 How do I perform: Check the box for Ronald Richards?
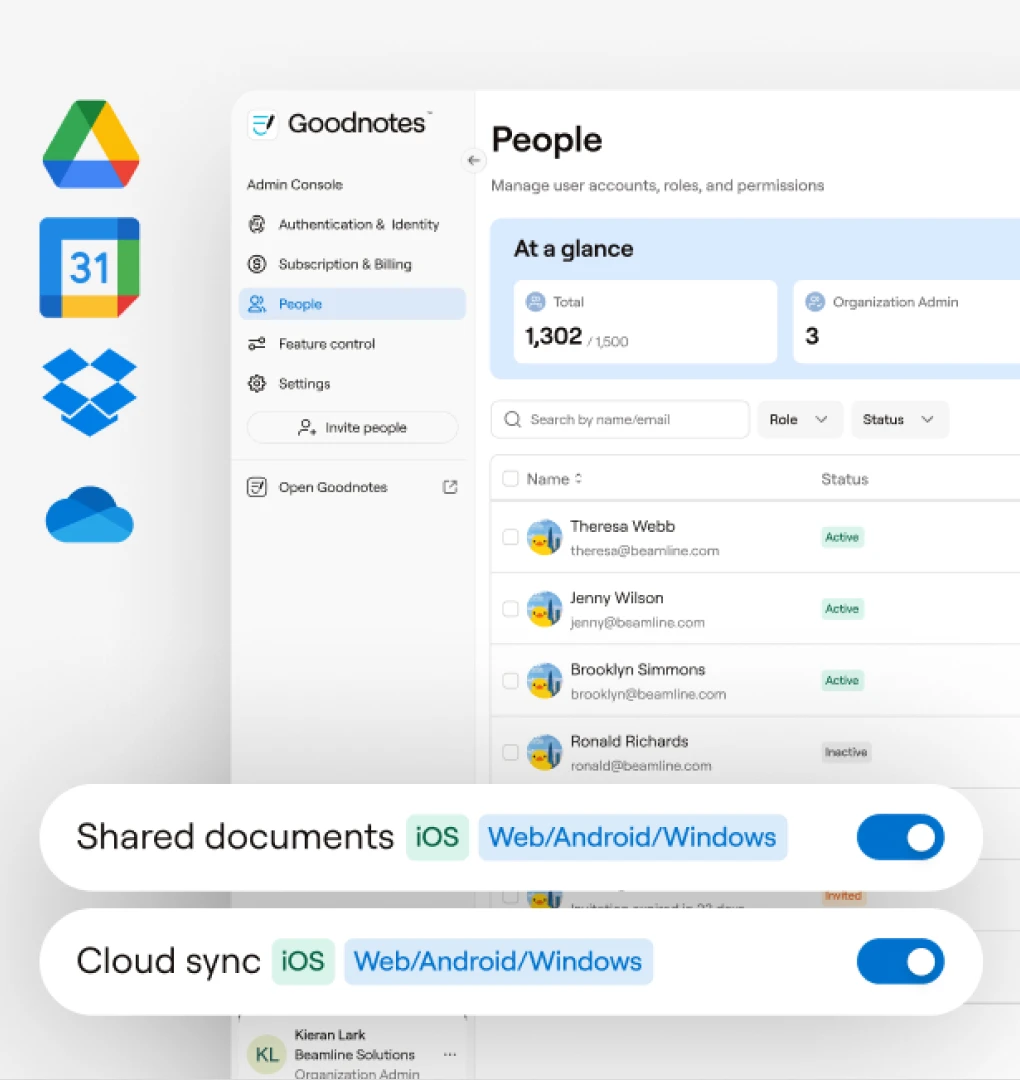coord(510,752)
